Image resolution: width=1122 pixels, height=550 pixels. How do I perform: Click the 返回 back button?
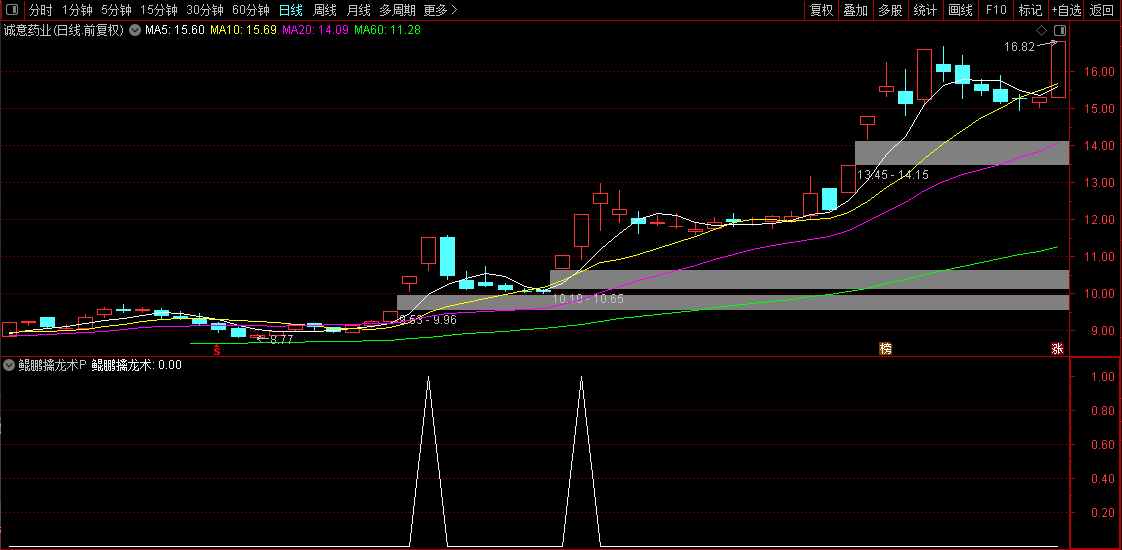pyautogui.click(x=1102, y=10)
